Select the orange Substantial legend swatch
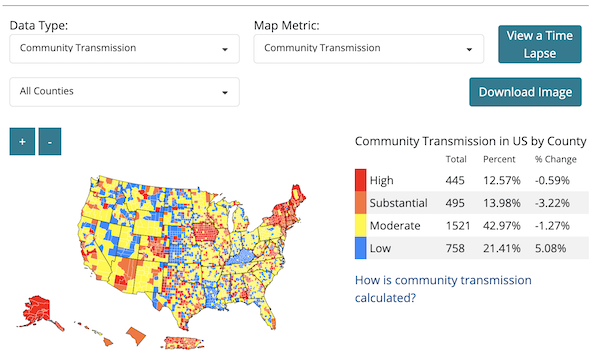The image size is (600, 361). click(x=360, y=203)
